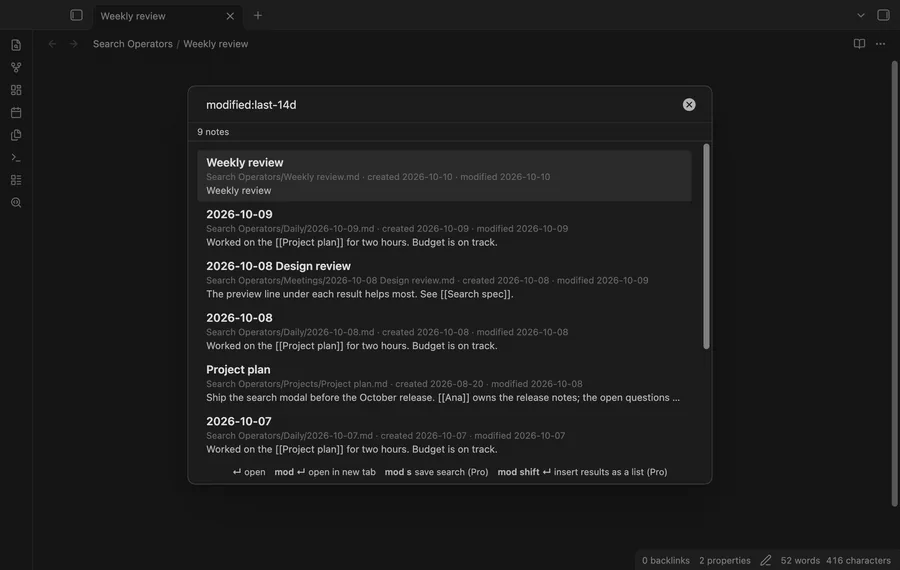Open the graph view icon
900x570 pixels.
point(16,67)
